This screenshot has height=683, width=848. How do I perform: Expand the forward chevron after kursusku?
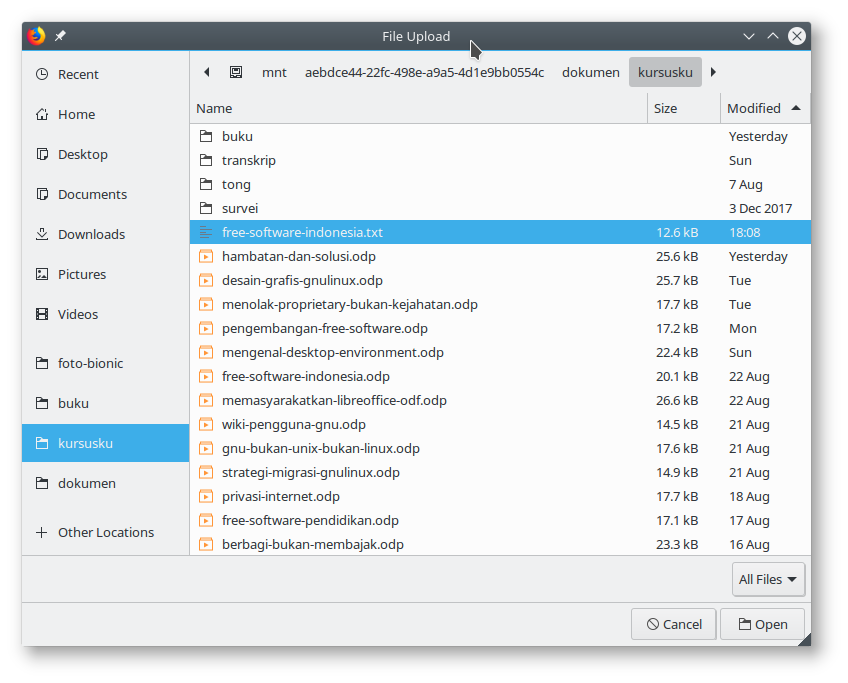[x=712, y=72]
